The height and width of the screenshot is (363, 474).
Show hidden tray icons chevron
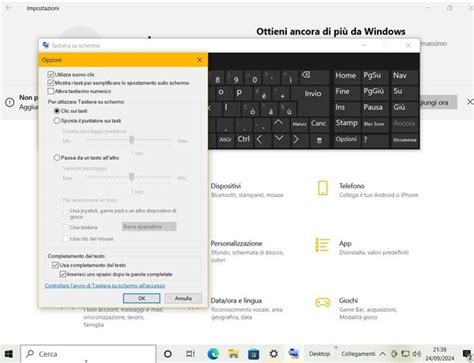pos(383,354)
